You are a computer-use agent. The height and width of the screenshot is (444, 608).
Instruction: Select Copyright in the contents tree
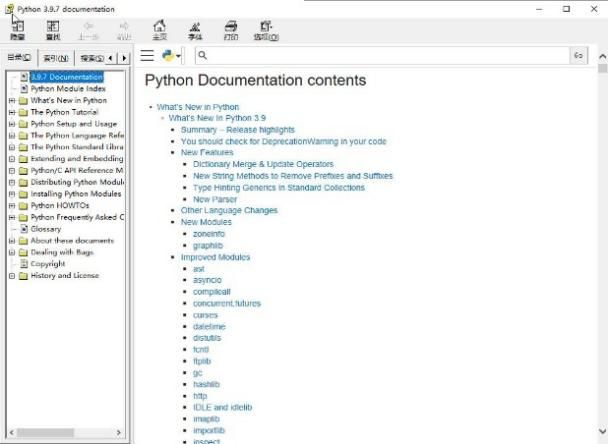click(x=48, y=264)
